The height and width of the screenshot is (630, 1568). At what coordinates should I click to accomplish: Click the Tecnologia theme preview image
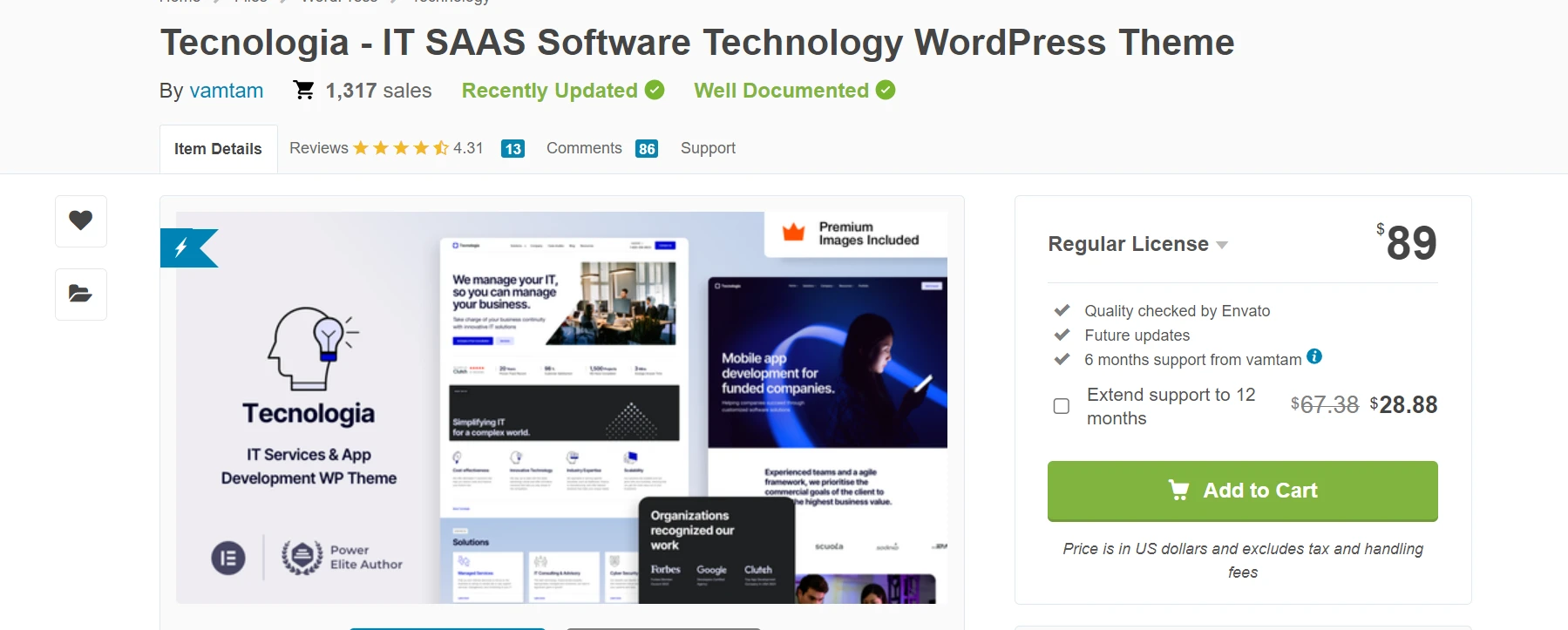(561, 408)
